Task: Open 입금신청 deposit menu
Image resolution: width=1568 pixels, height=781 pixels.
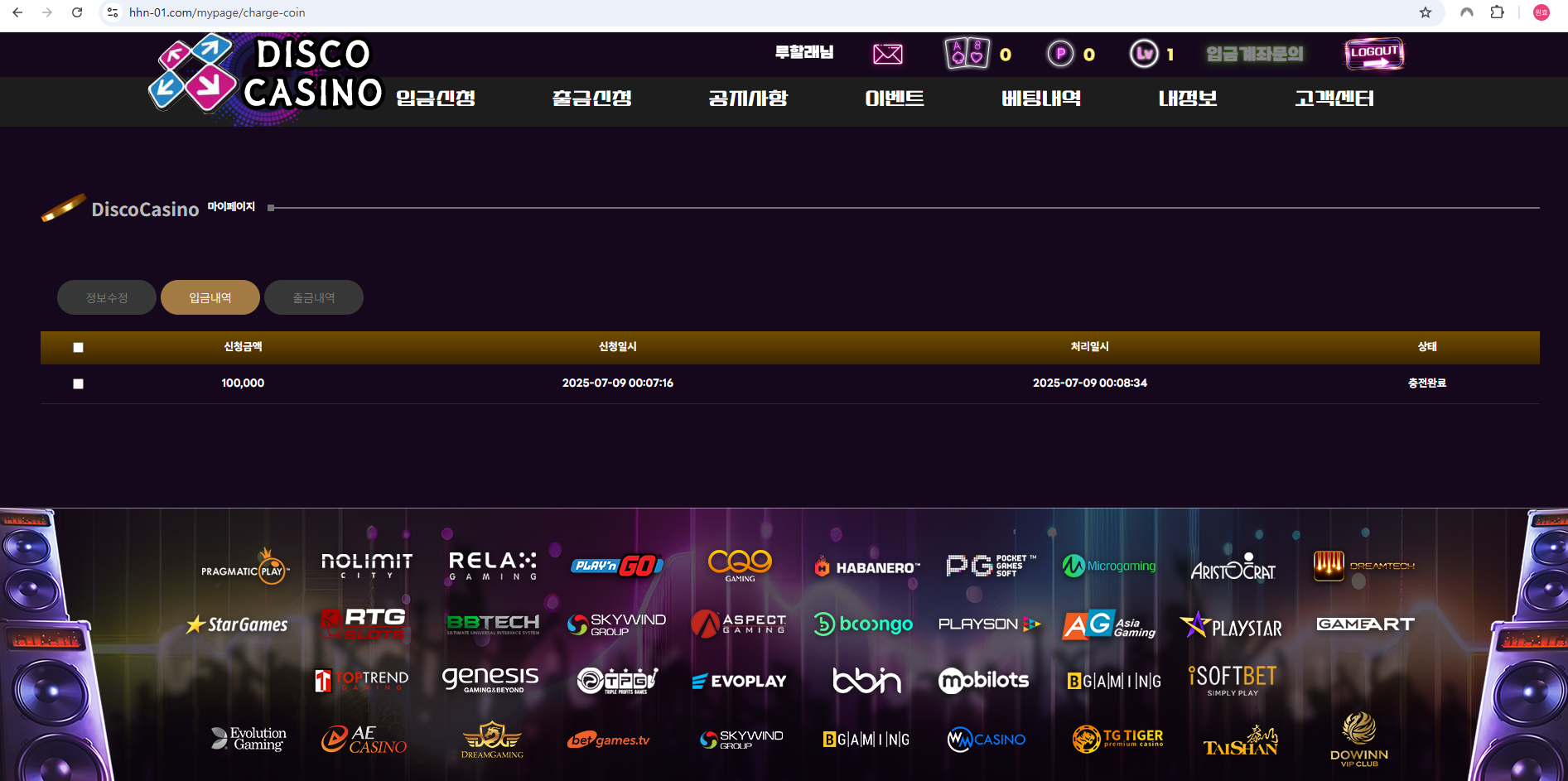Action: [436, 98]
